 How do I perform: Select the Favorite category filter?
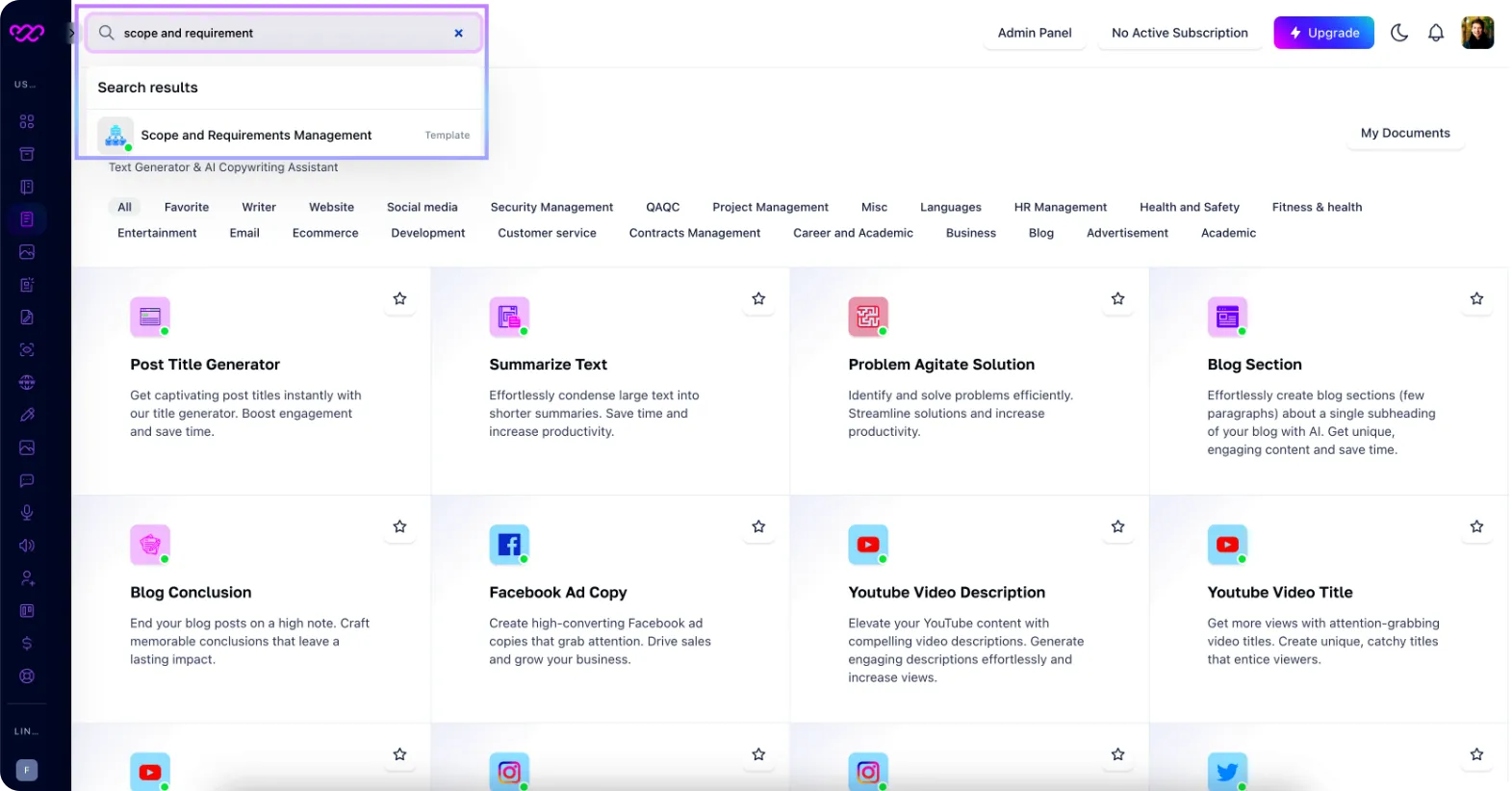[187, 207]
